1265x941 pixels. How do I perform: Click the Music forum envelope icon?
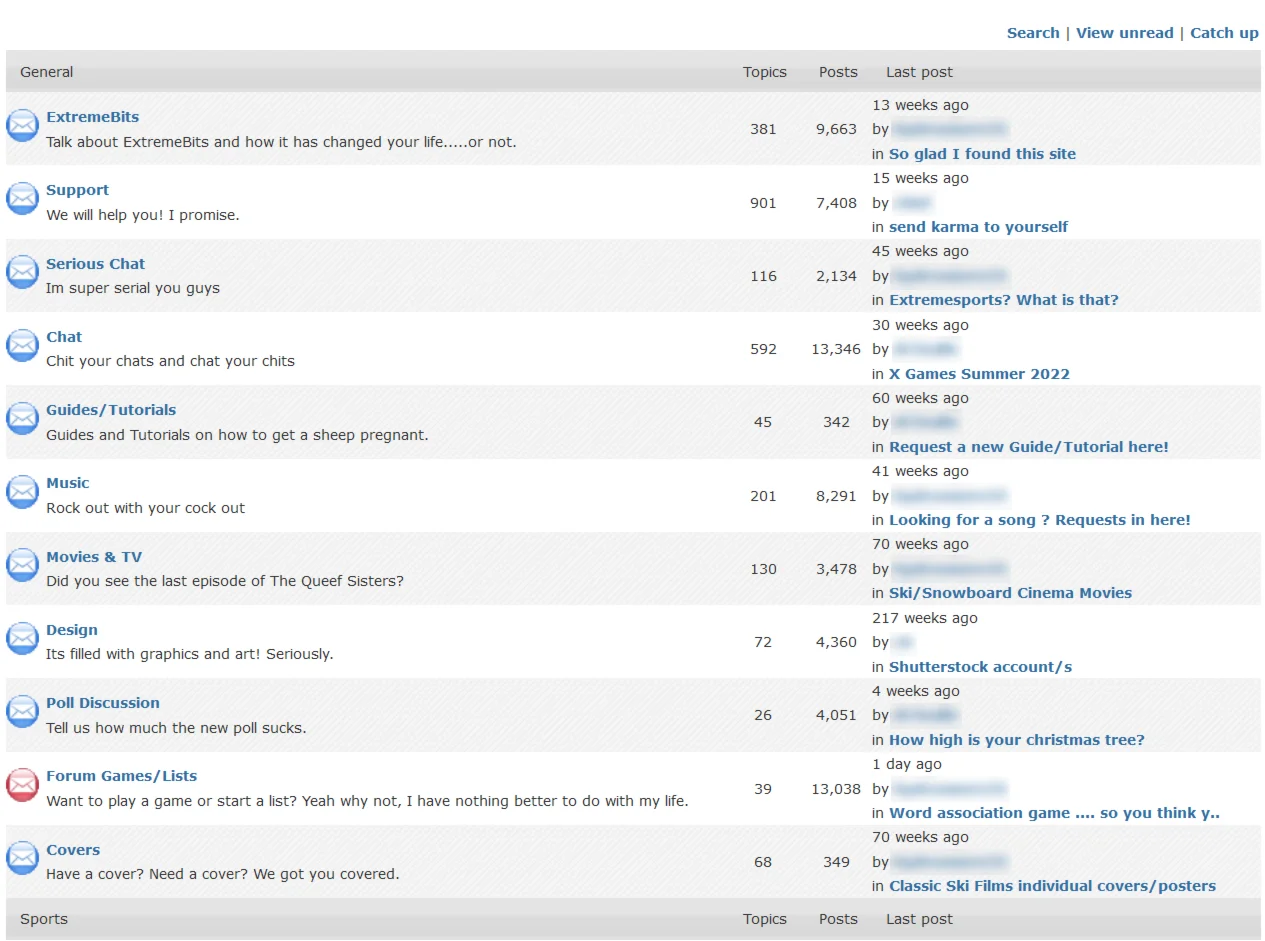point(22,492)
